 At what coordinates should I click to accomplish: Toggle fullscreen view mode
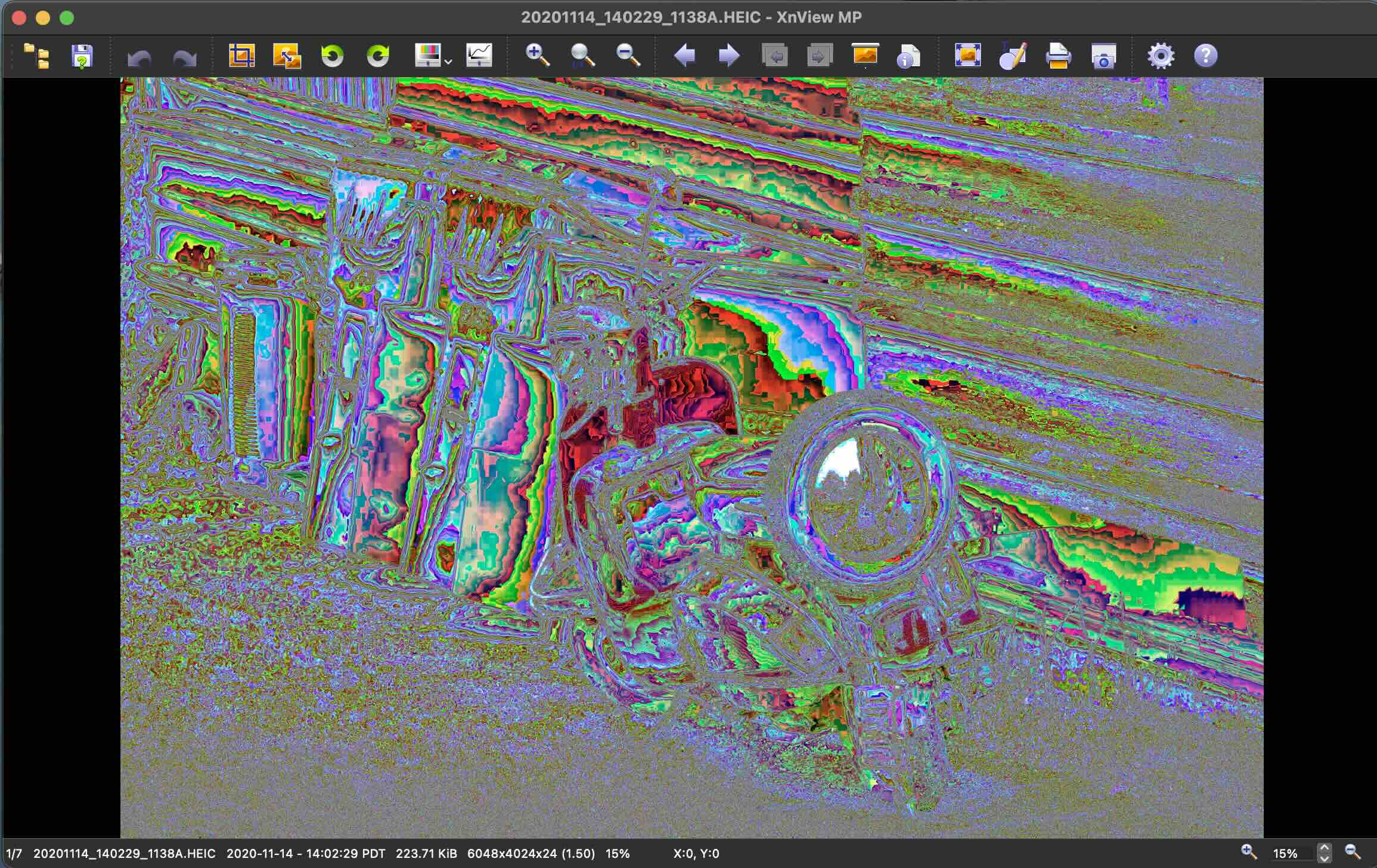point(967,56)
